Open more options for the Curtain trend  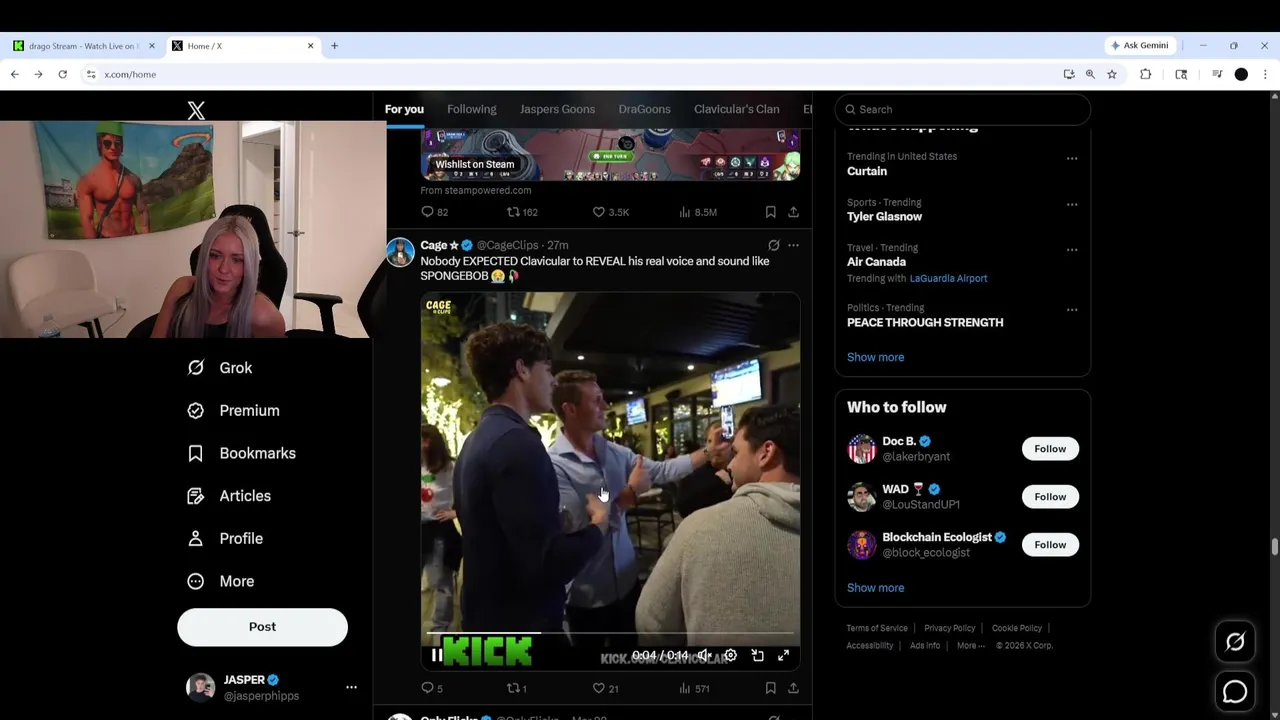click(x=1072, y=158)
